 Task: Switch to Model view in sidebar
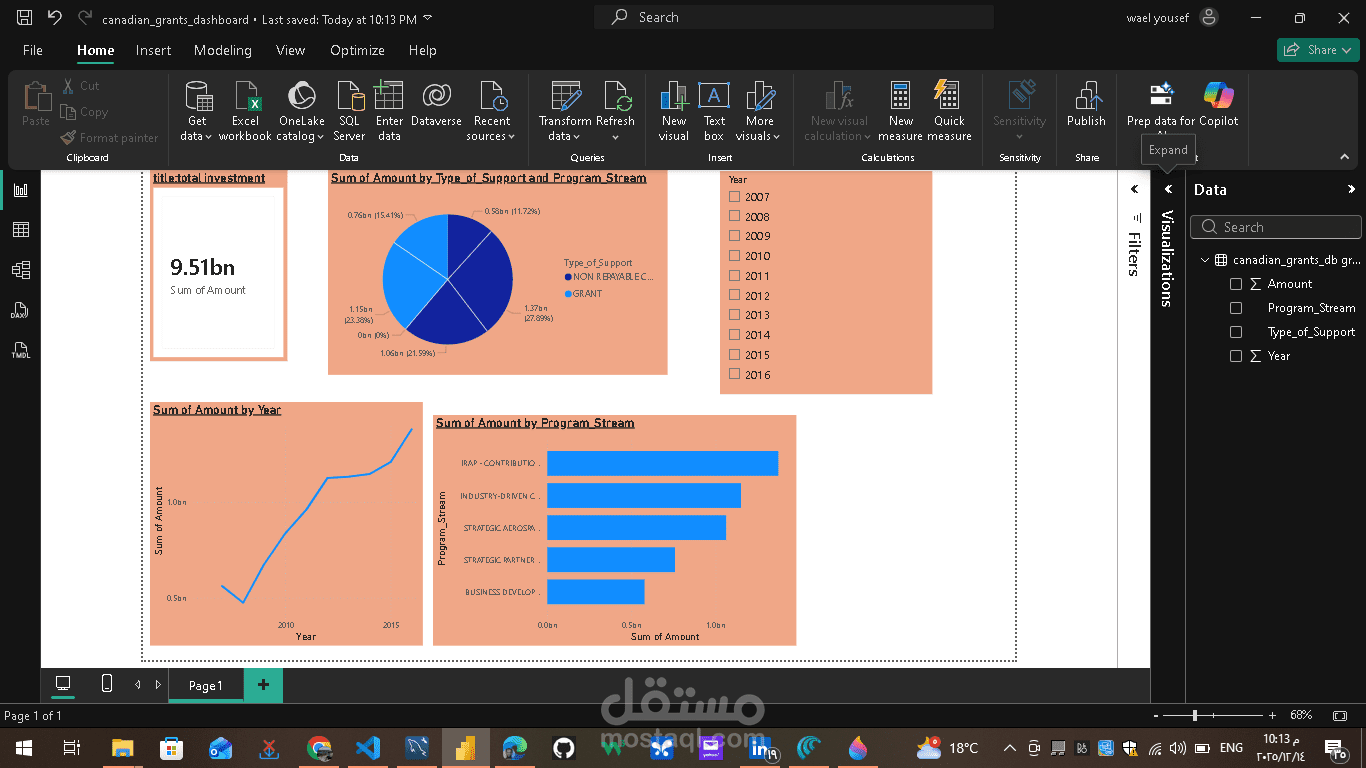click(x=20, y=270)
